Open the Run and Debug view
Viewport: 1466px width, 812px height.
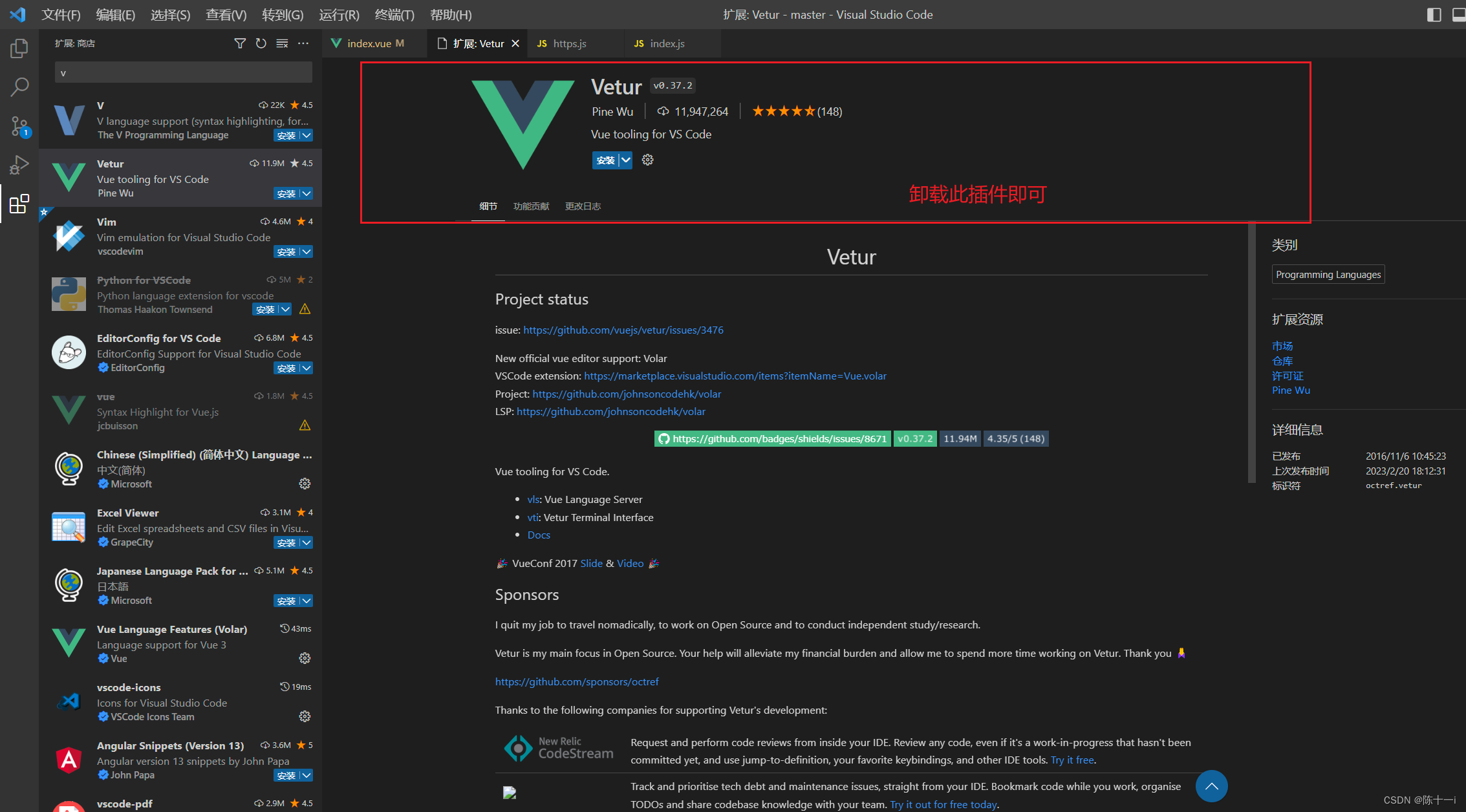coord(19,164)
